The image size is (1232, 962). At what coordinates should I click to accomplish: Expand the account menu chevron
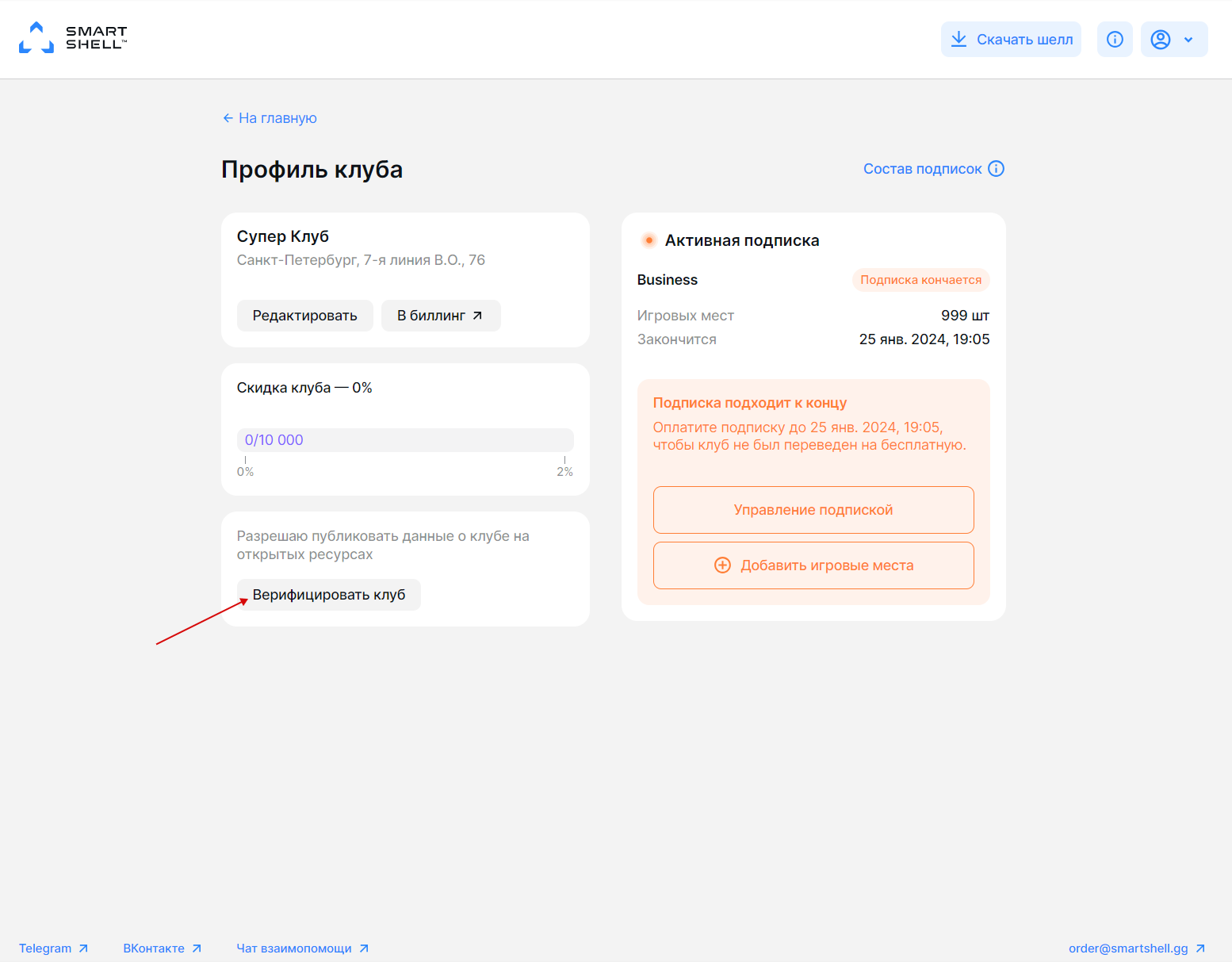(1188, 40)
